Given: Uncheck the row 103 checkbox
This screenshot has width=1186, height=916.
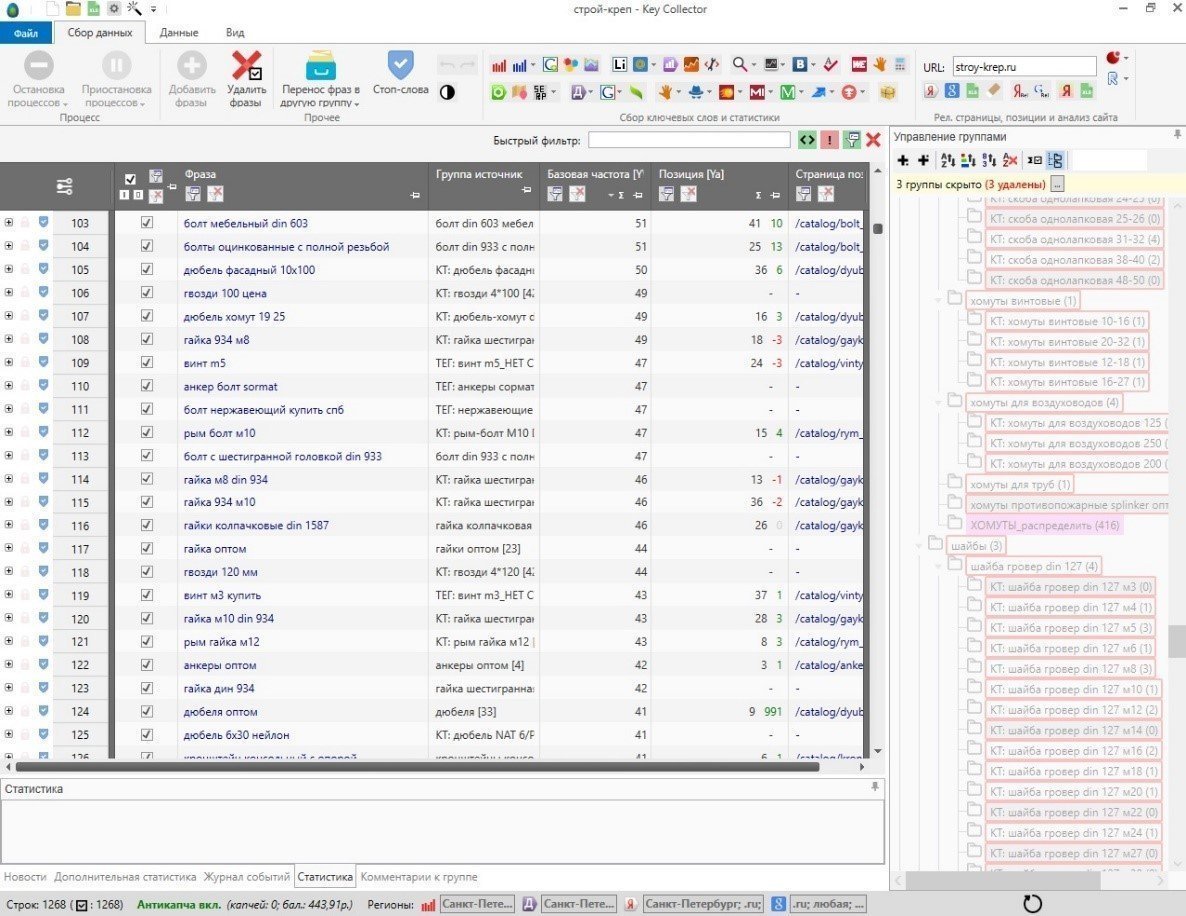Looking at the screenshot, I should click(147, 223).
